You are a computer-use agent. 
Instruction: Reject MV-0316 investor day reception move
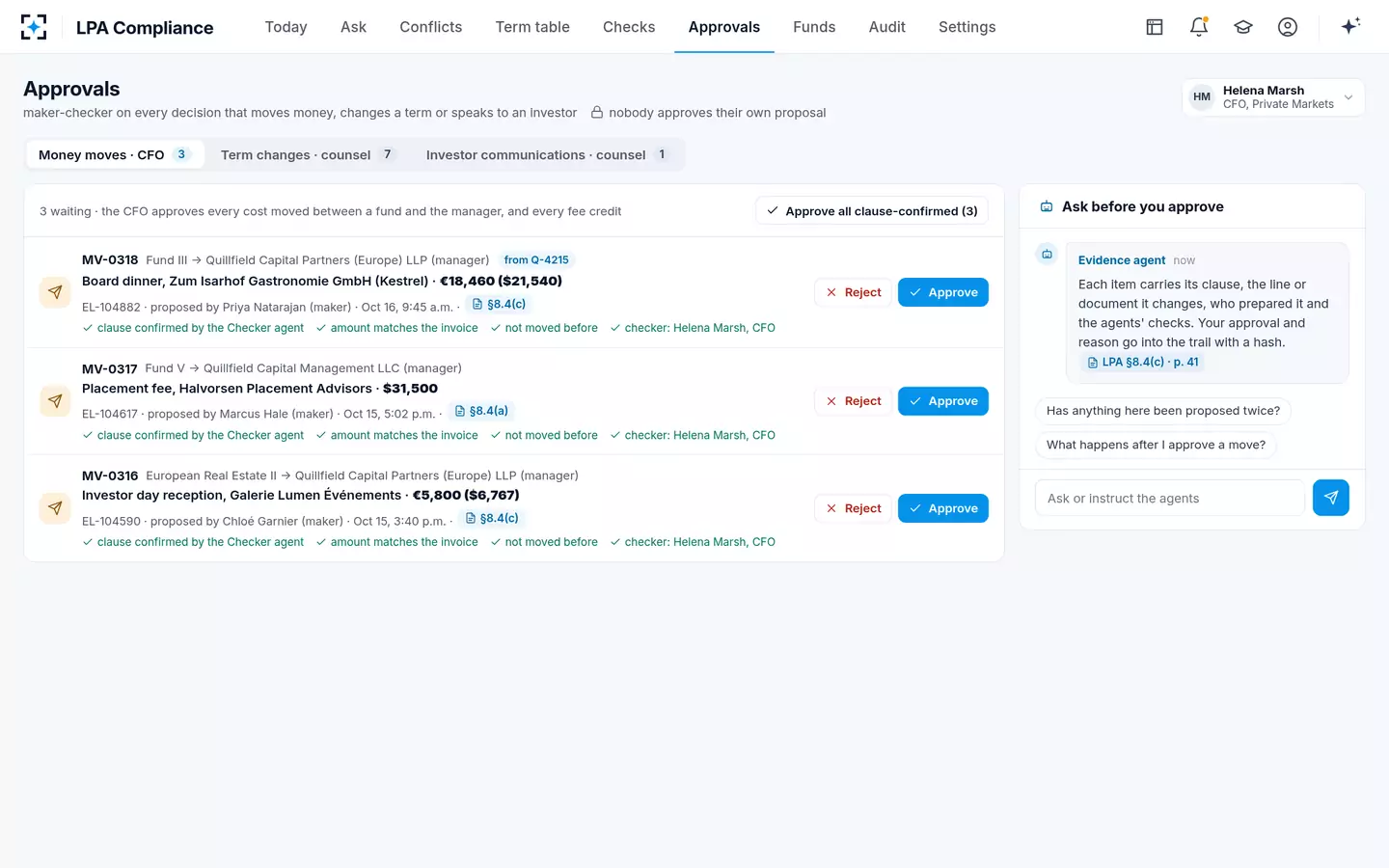854,508
